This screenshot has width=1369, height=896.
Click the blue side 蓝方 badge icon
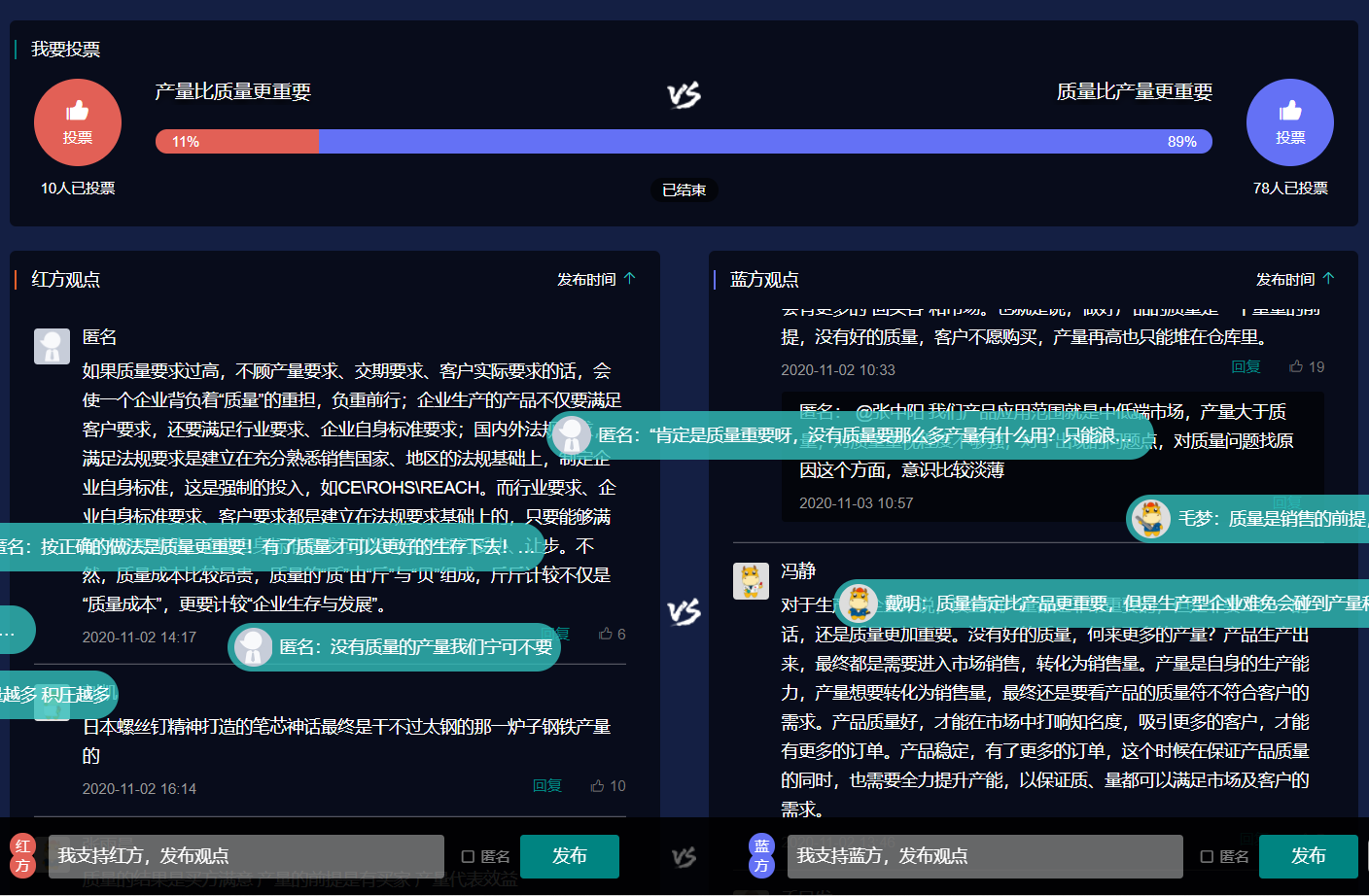point(761,855)
